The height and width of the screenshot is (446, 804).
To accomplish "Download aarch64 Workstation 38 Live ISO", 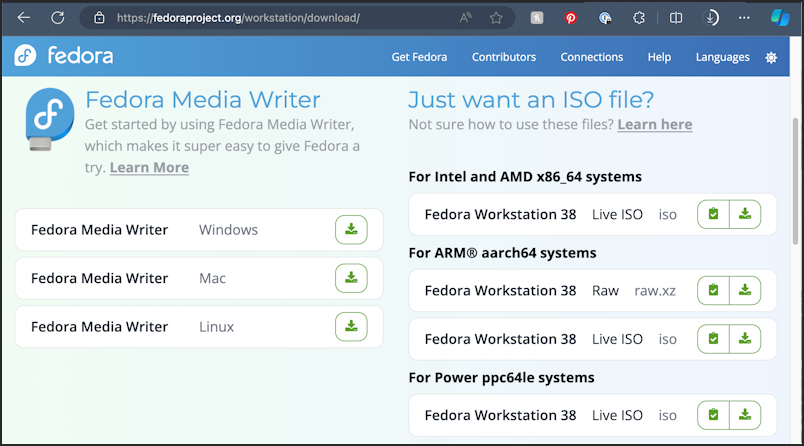I will click(x=745, y=339).
